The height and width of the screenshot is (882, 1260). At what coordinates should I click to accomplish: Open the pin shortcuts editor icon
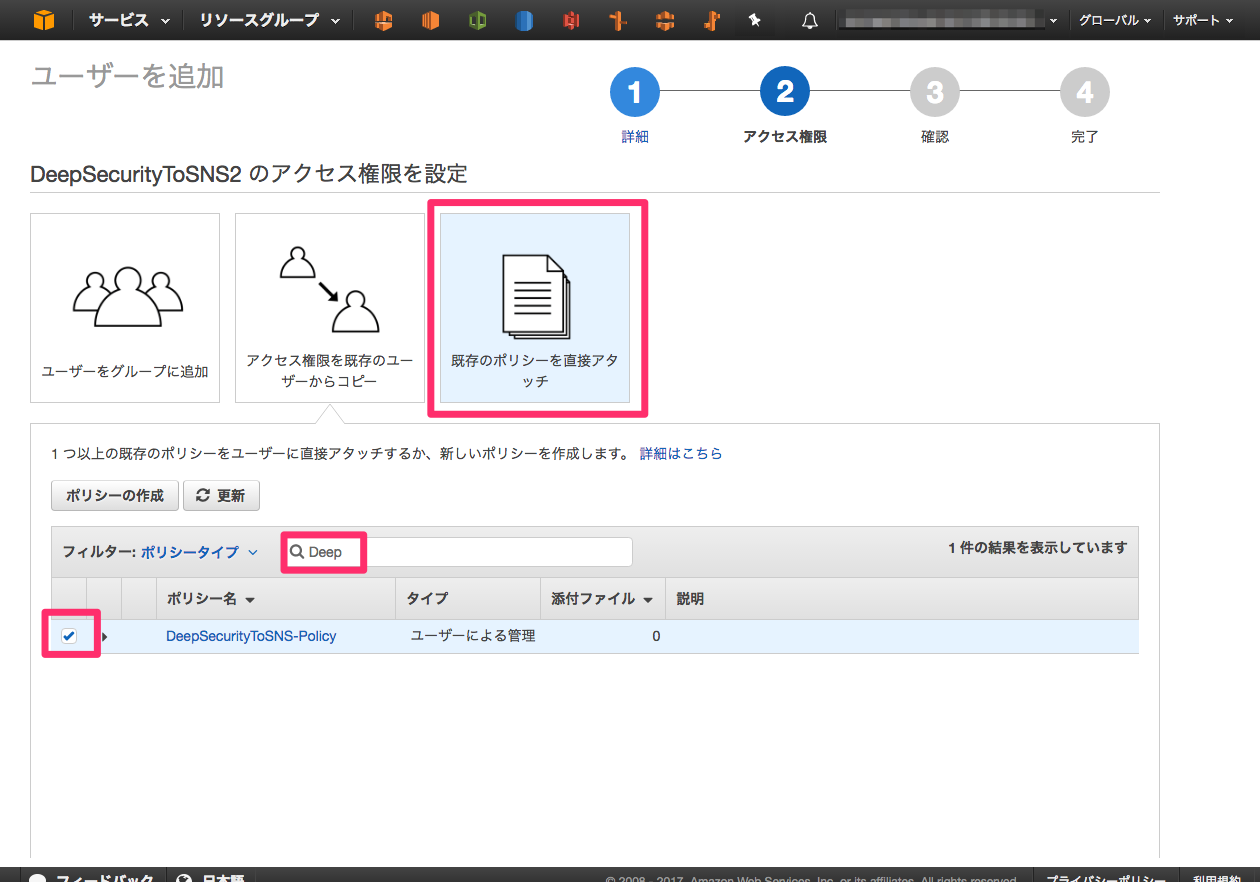755,19
